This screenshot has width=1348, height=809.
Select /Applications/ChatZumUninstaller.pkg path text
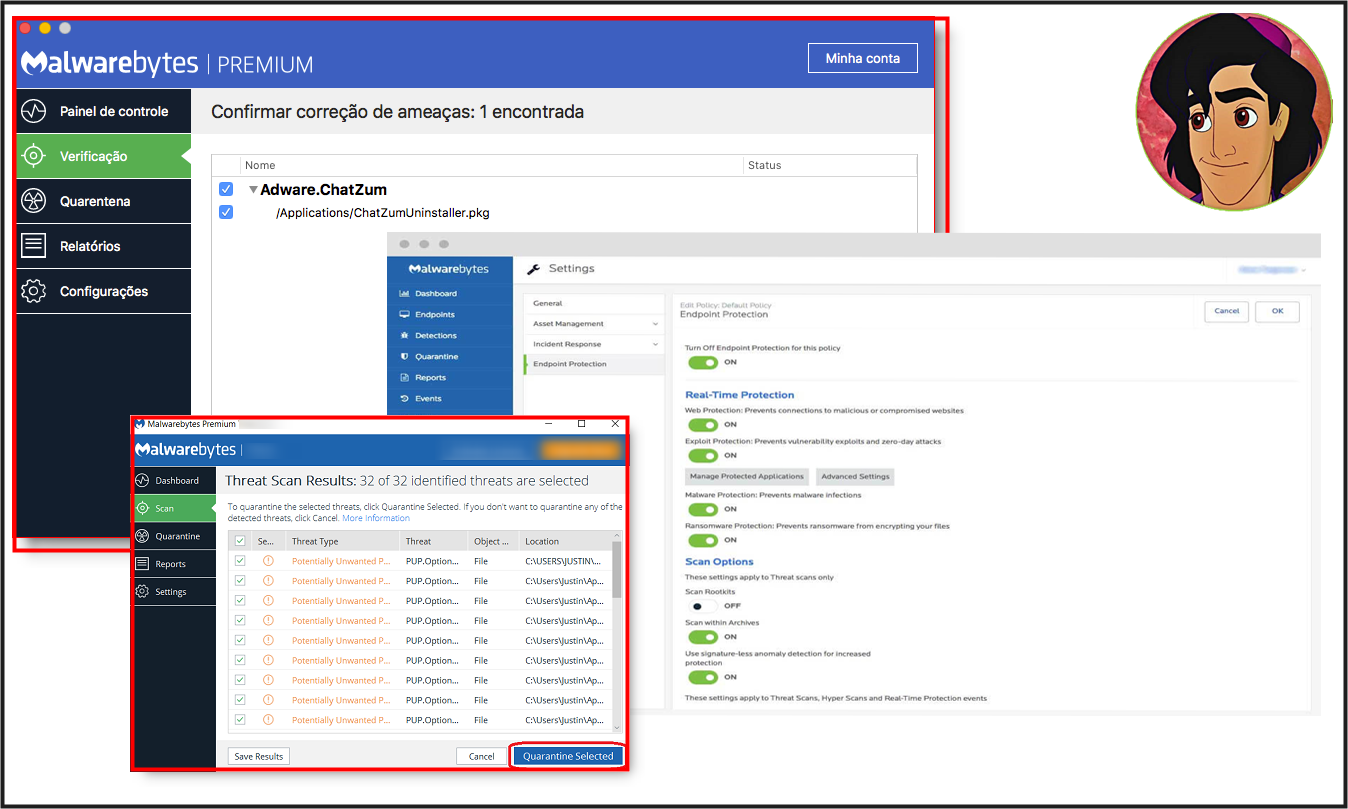coord(383,212)
